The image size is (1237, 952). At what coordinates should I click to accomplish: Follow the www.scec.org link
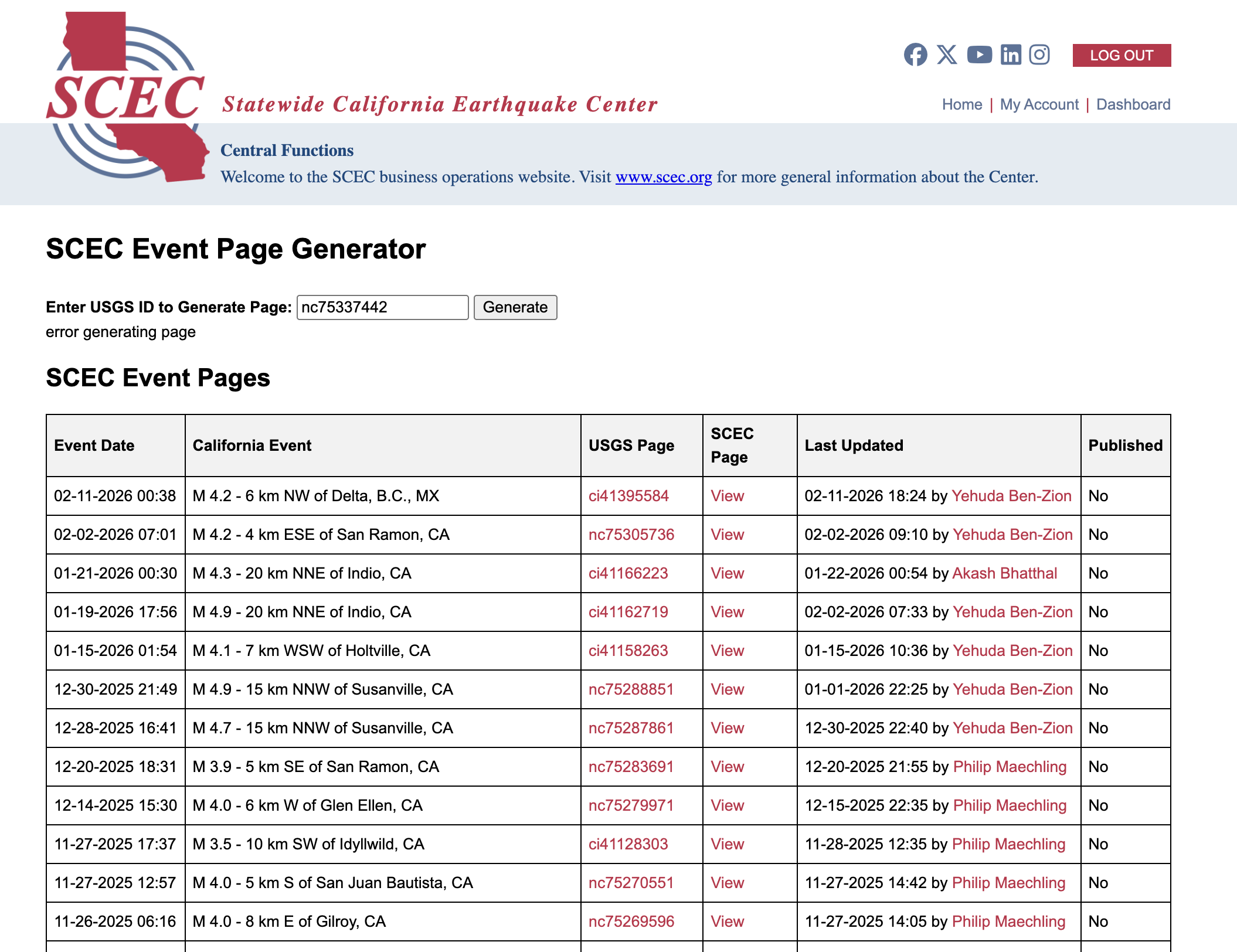[x=663, y=177]
